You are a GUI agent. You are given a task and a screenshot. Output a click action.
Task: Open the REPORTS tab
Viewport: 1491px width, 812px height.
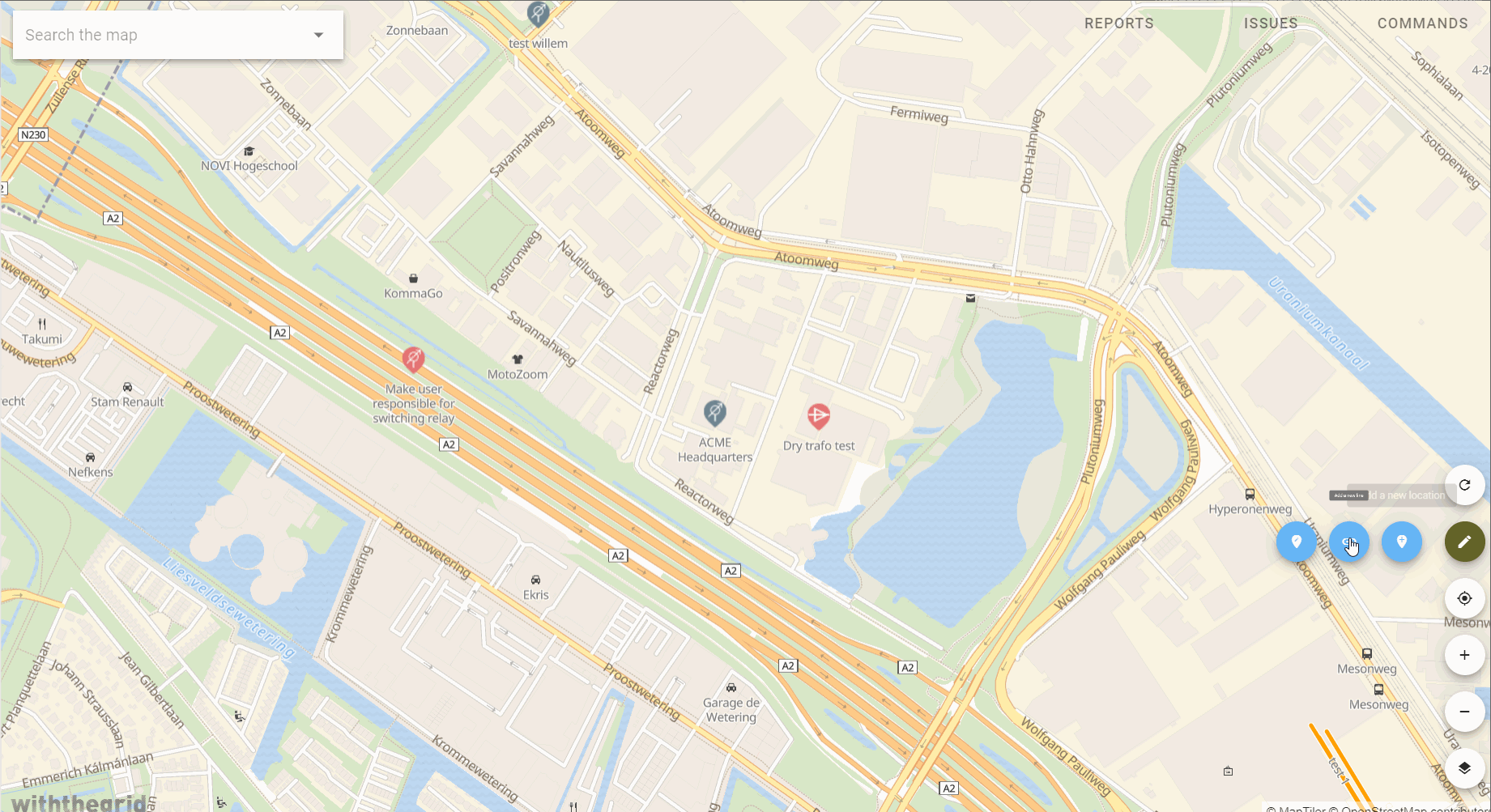click(x=1118, y=23)
